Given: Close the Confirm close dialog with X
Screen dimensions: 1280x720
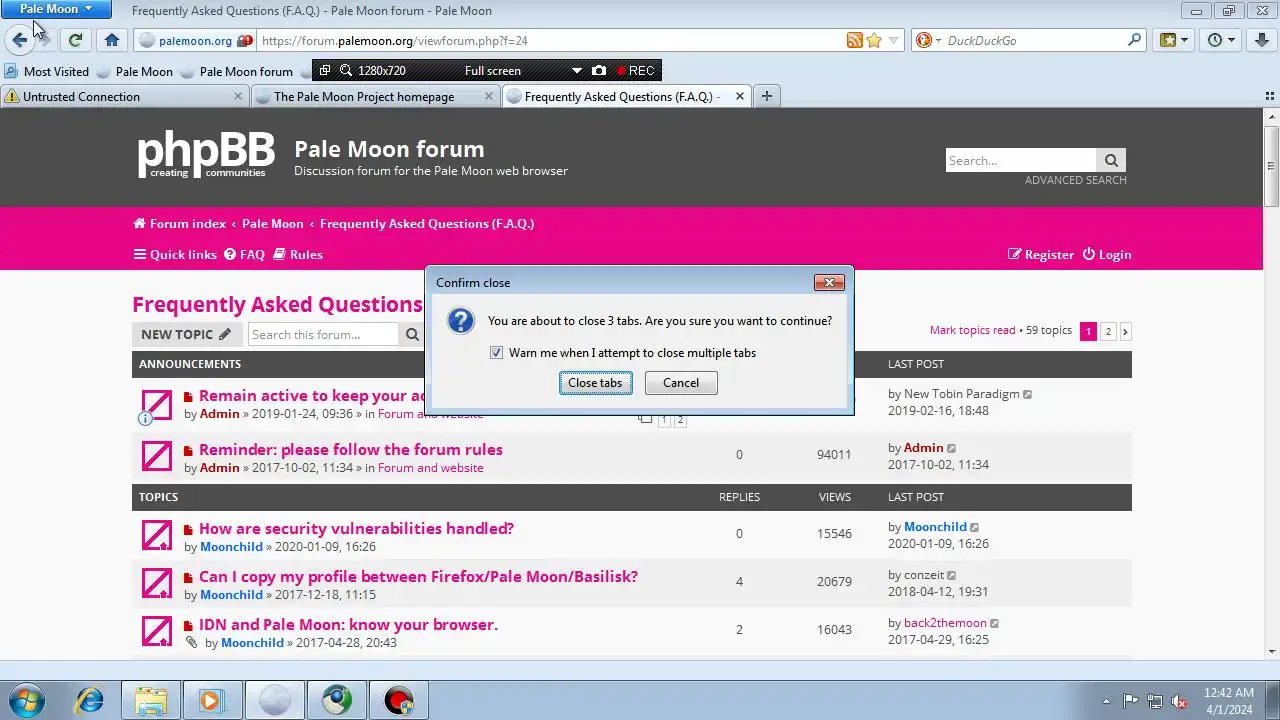Looking at the screenshot, I should [x=829, y=283].
